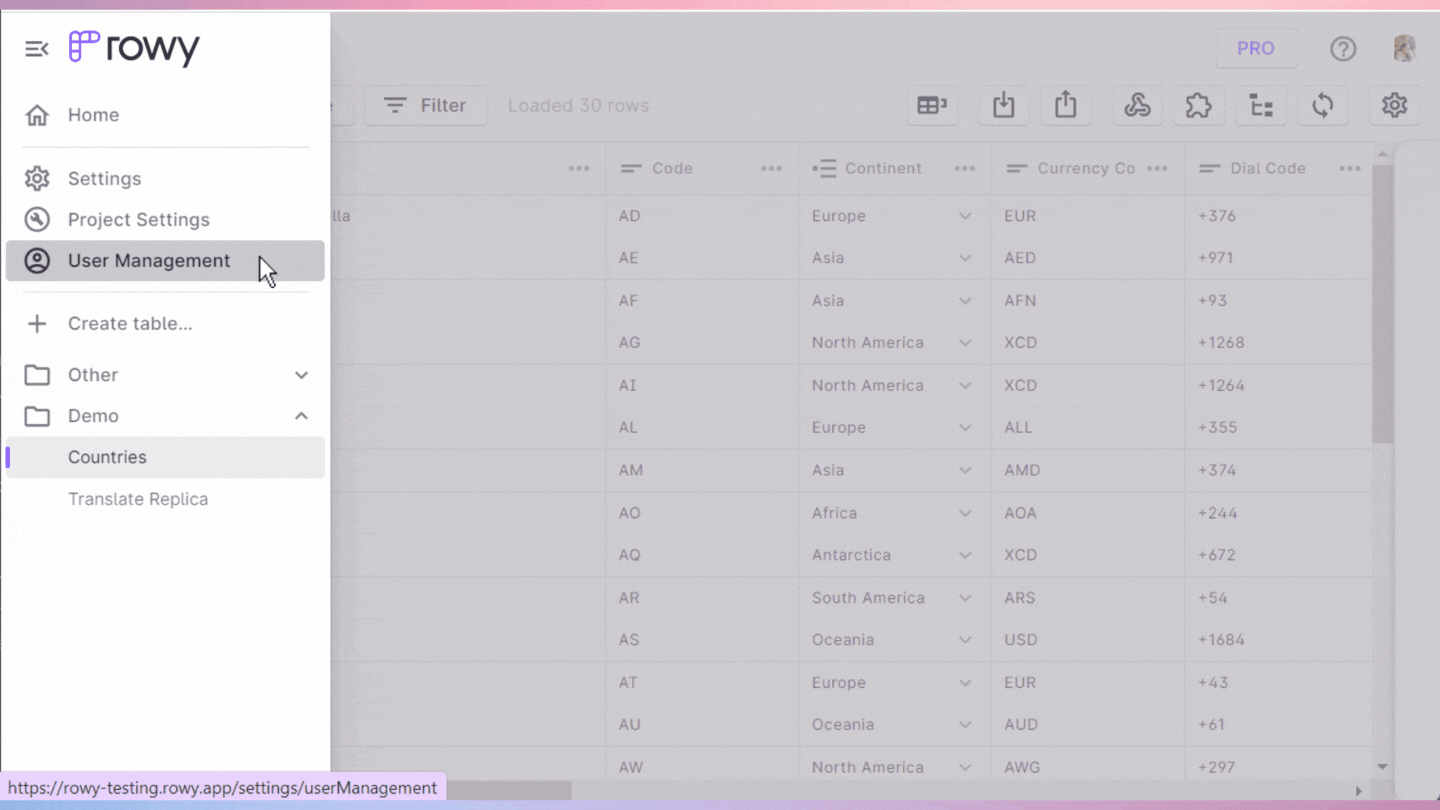1440x810 pixels.
Task: Open the extensions puzzle icon
Action: [1198, 106]
